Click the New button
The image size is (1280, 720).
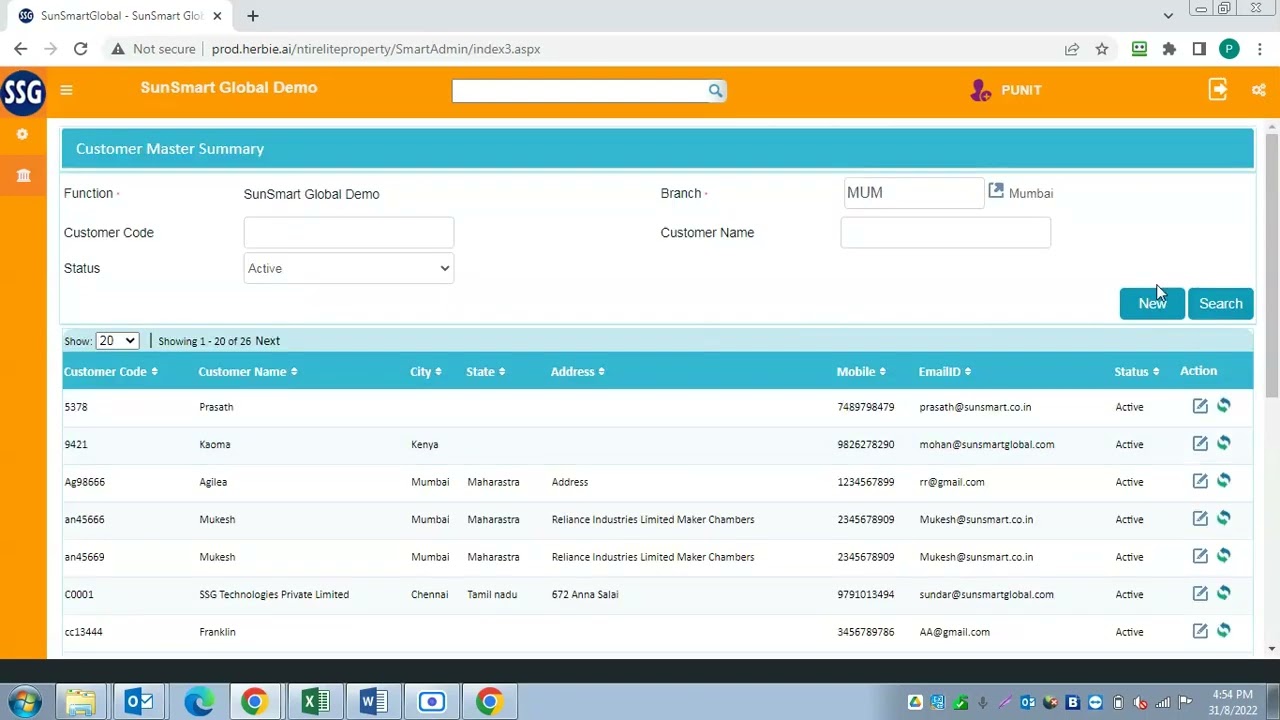point(1152,304)
